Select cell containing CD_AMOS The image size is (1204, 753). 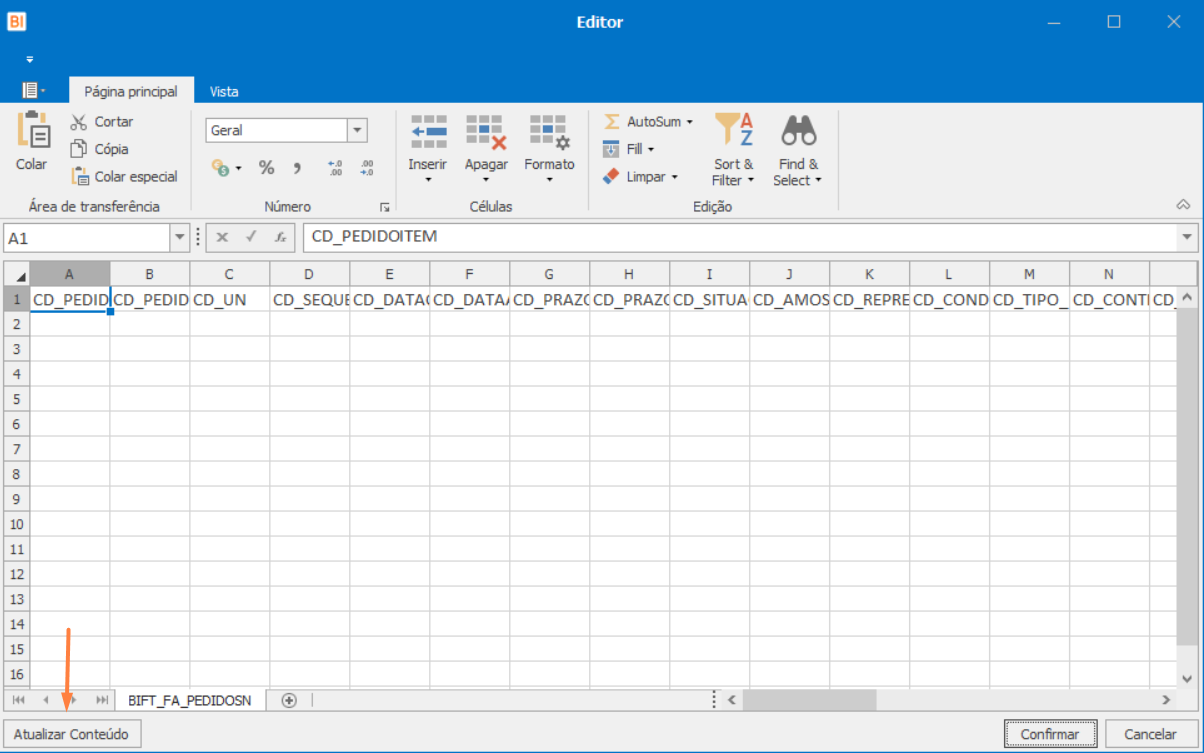point(789,299)
